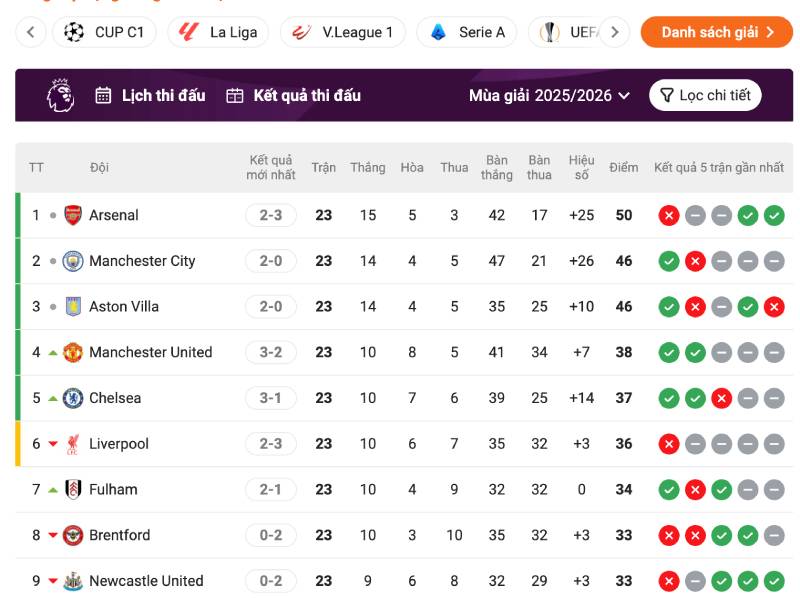Click the Manchester City club crest
800x598 pixels.
73,261
